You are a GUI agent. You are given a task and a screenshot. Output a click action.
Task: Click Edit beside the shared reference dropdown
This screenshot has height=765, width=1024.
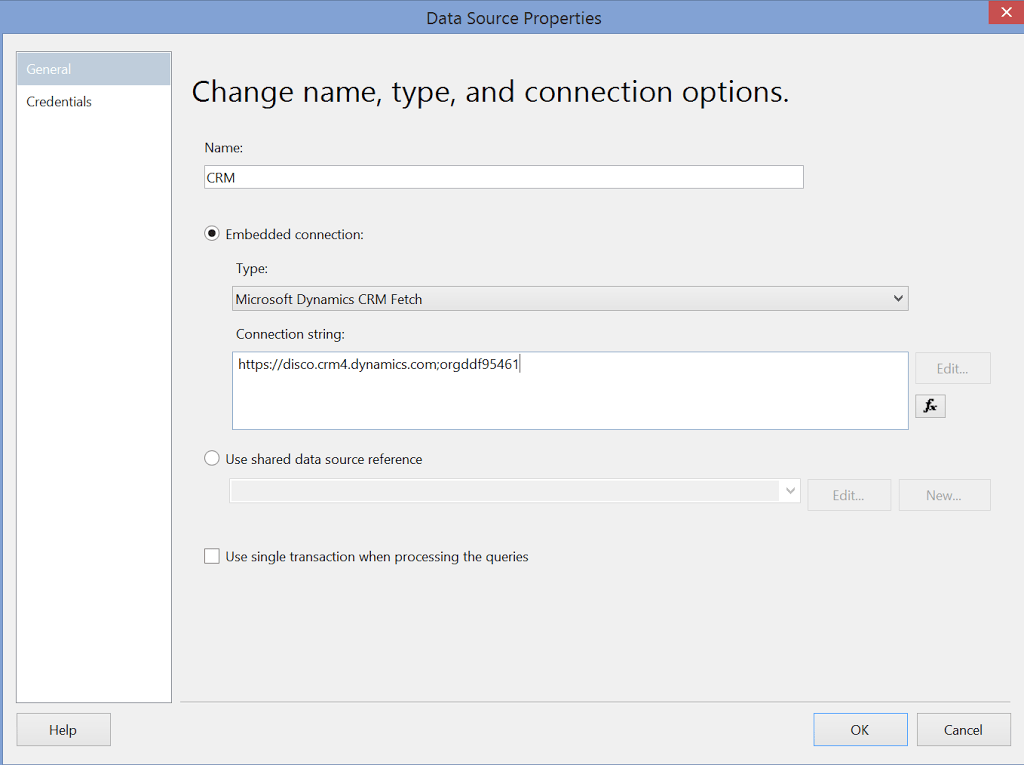click(849, 494)
